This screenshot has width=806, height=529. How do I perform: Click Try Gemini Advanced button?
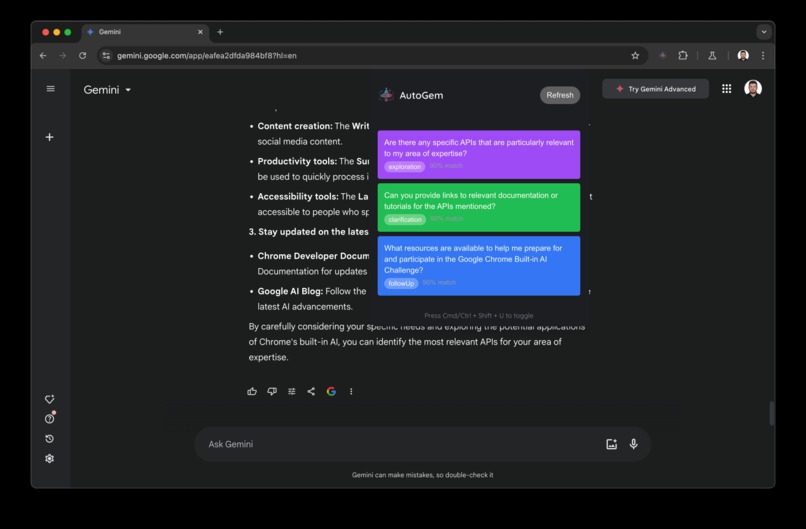[655, 89]
